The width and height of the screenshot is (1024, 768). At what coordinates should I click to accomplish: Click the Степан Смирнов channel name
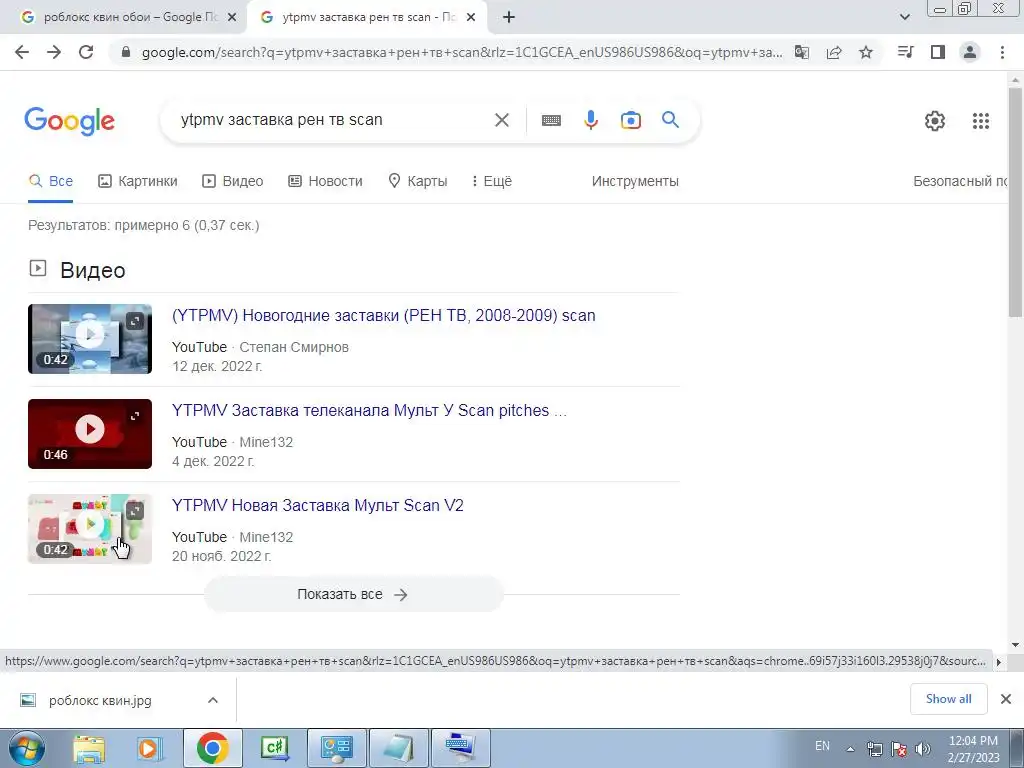[294, 347]
